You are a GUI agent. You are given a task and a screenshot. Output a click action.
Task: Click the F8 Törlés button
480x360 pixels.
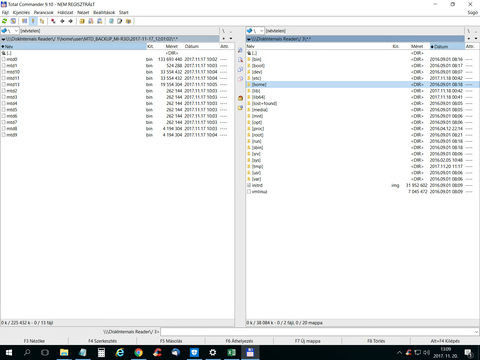coord(376,341)
